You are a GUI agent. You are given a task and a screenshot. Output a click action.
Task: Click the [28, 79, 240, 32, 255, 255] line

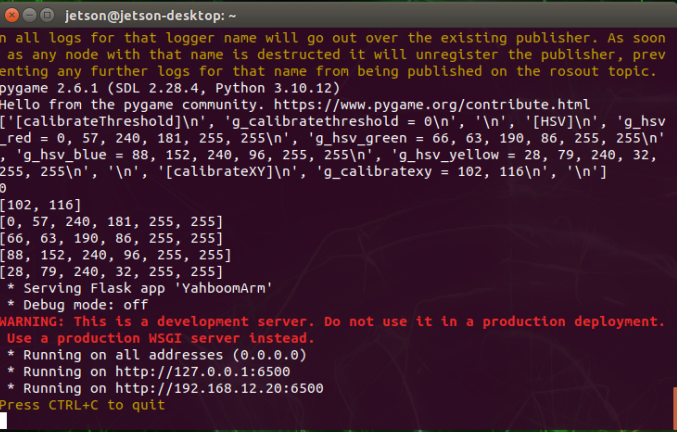coord(111,271)
